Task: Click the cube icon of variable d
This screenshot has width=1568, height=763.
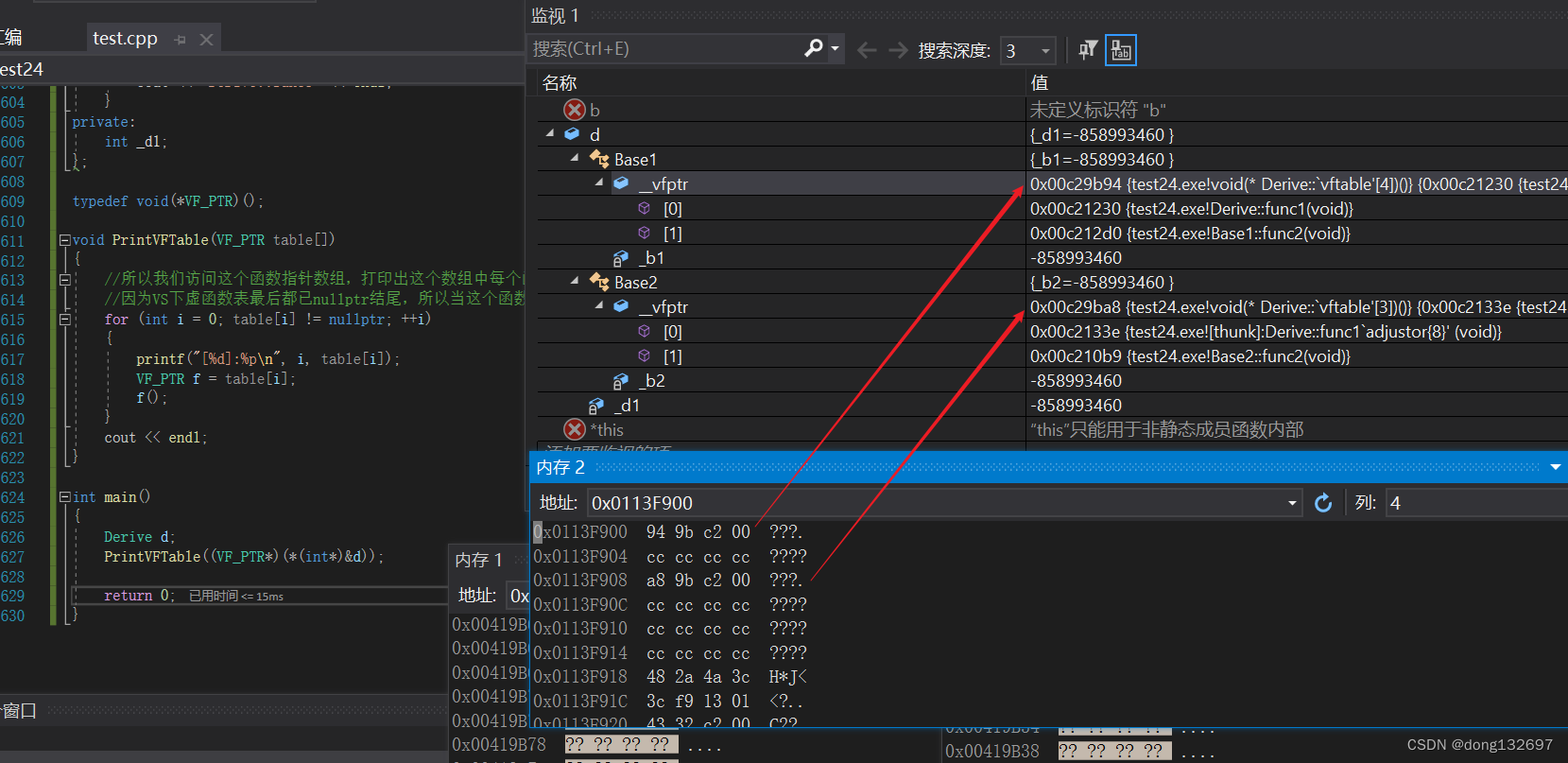Action: tap(572, 134)
